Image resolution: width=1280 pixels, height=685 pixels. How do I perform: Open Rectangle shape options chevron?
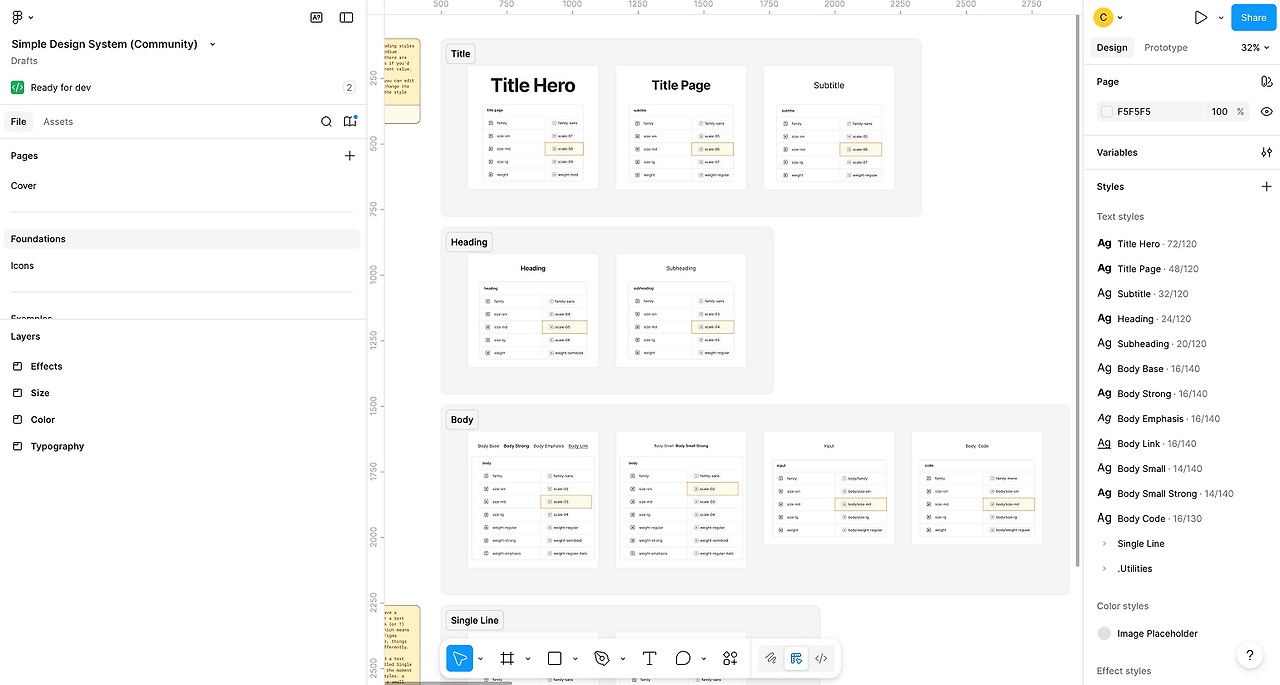pos(575,659)
